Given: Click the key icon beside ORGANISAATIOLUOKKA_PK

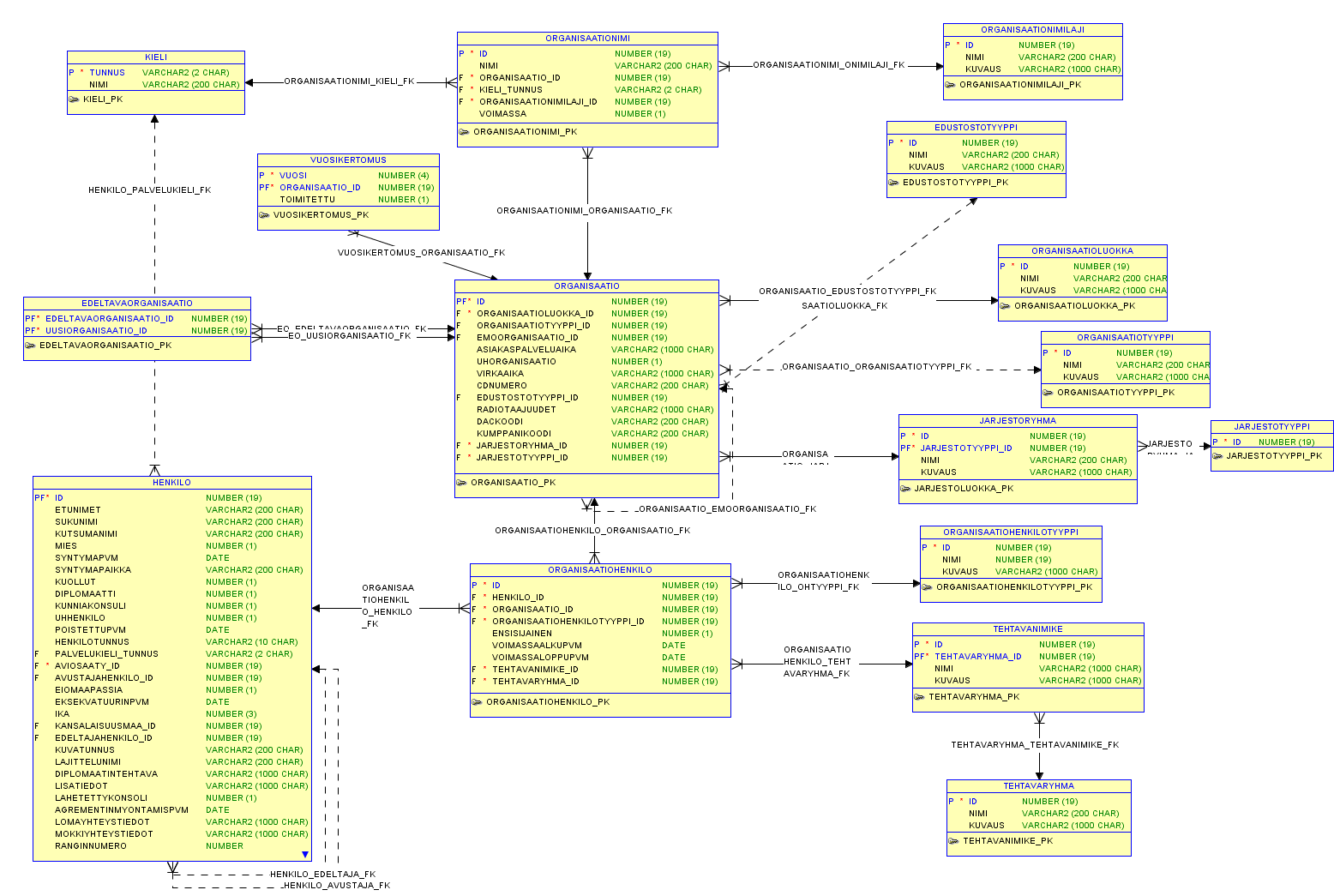Looking at the screenshot, I should (x=1005, y=306).
